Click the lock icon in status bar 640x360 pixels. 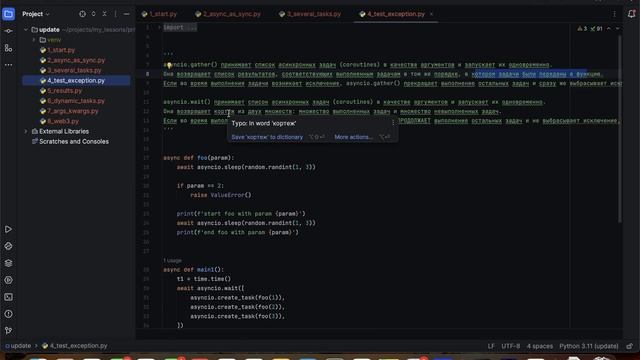(x=630, y=346)
